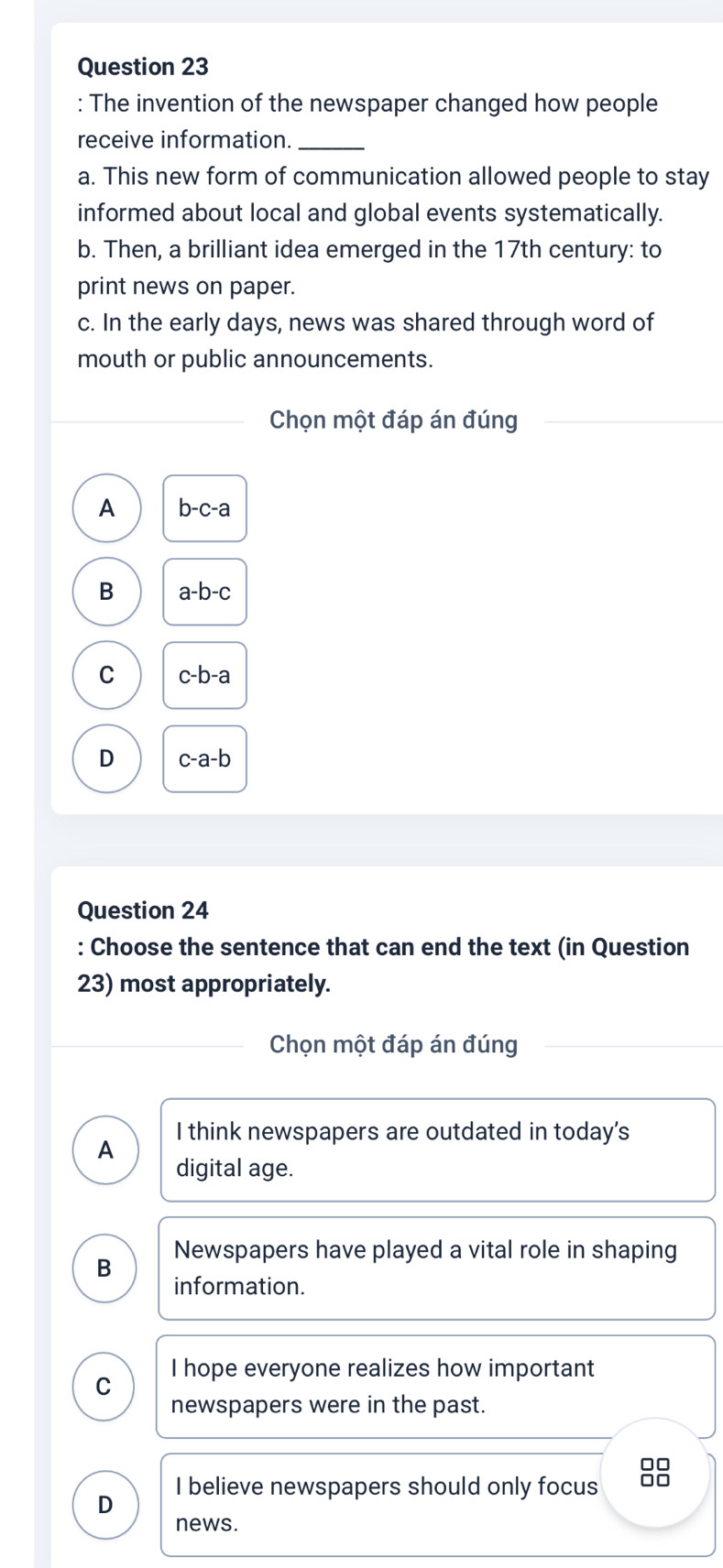Select radio option A for Question 23
723x1568 pixels.
107,508
